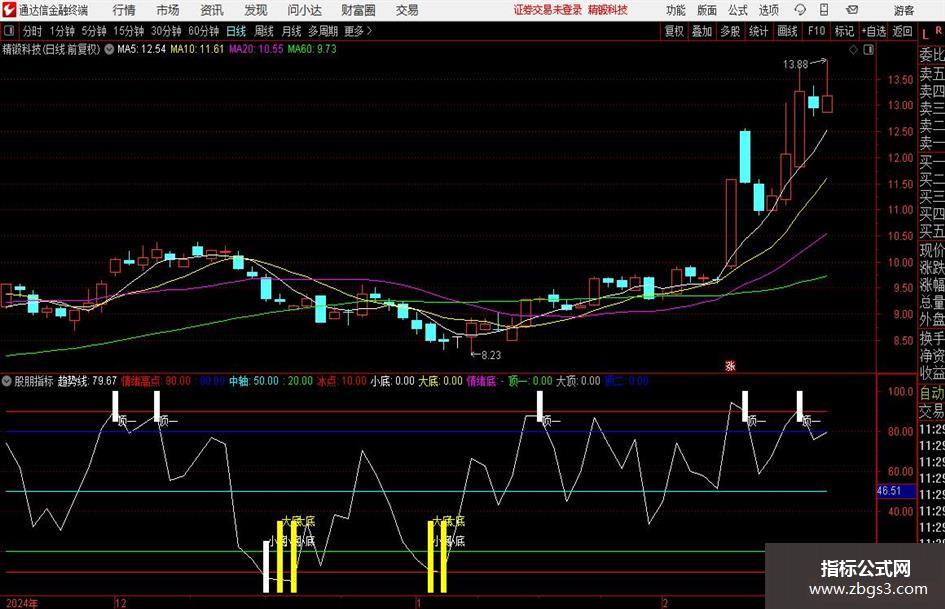Click the diamond icon above the chart
The image size is (945, 609).
853,50
